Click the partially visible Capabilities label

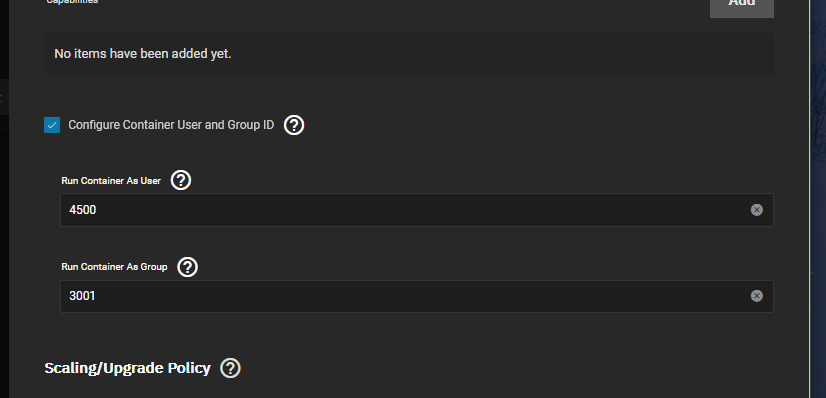point(72,2)
